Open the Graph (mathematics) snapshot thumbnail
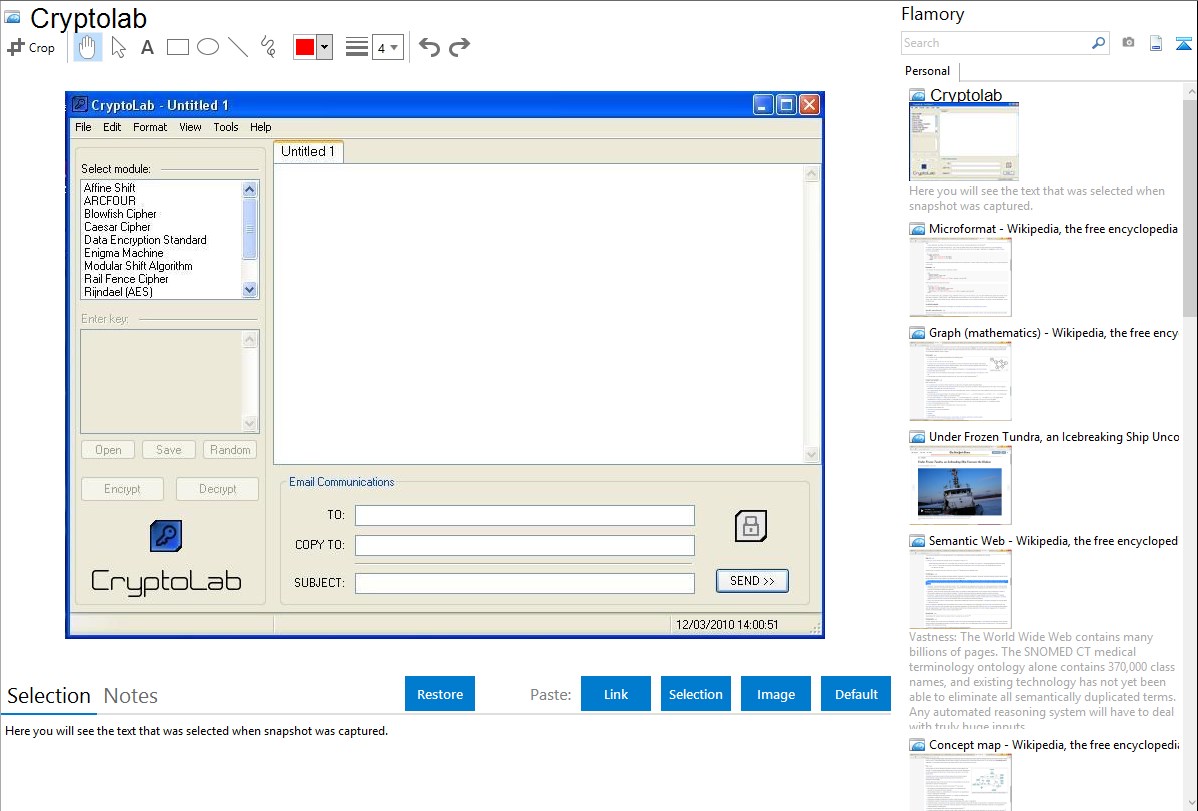This screenshot has height=811, width=1198. coord(960,381)
